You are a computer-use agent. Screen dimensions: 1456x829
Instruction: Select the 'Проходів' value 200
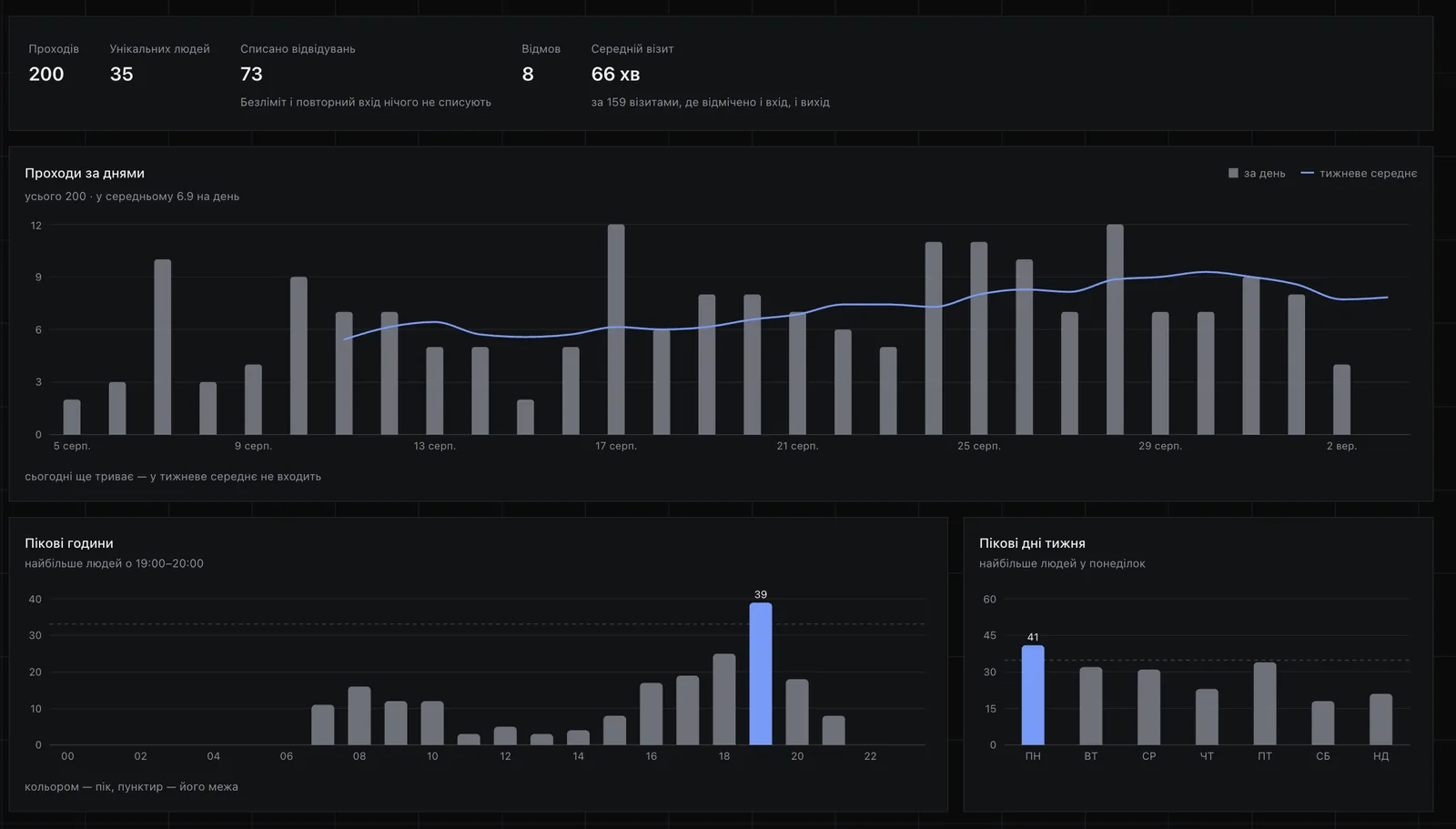(x=46, y=75)
